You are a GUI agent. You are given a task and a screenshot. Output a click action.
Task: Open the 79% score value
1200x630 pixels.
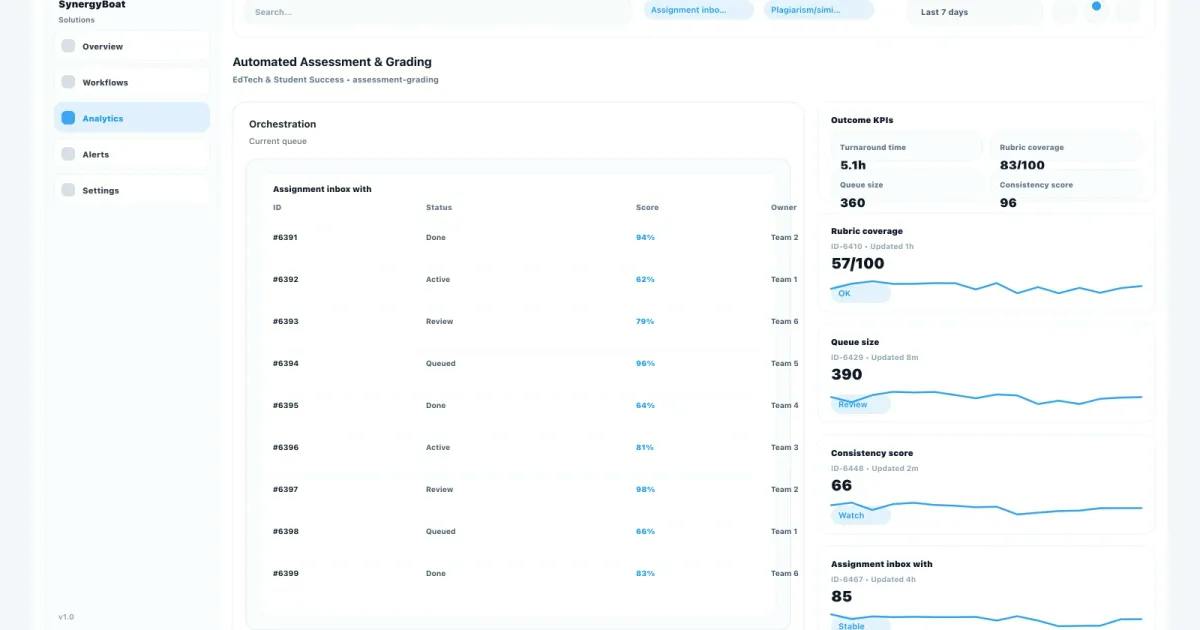tap(645, 322)
